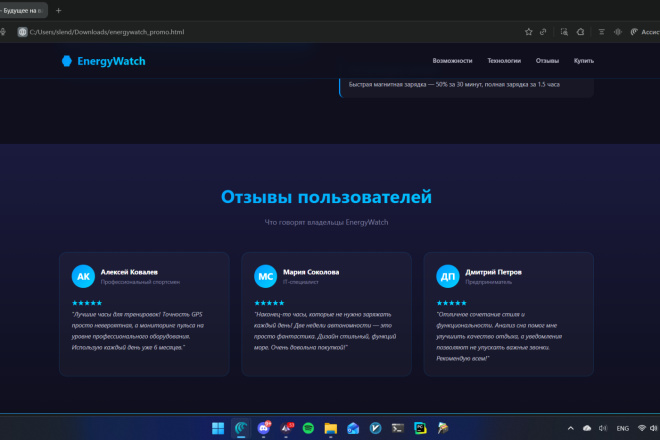
Task: Open Discord from the taskbar
Action: point(264,428)
